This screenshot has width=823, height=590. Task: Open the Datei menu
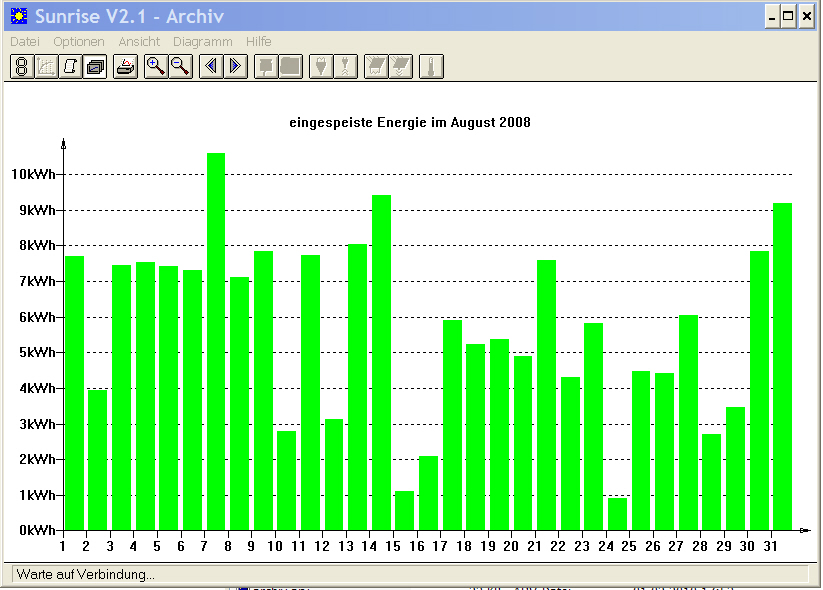coord(25,41)
